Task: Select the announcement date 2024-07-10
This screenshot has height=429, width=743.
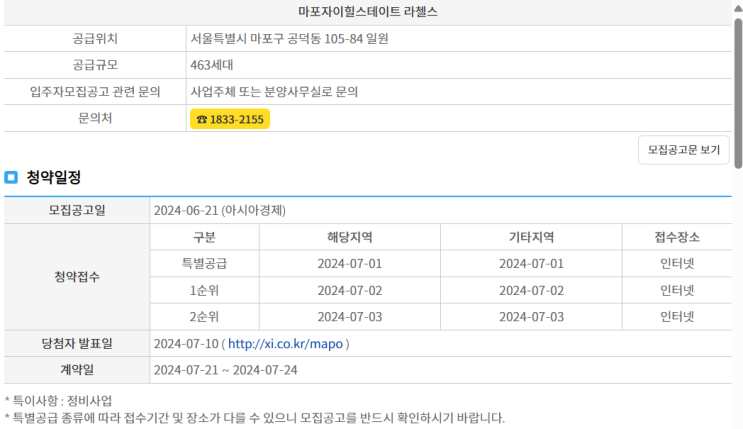Action: [x=186, y=344]
